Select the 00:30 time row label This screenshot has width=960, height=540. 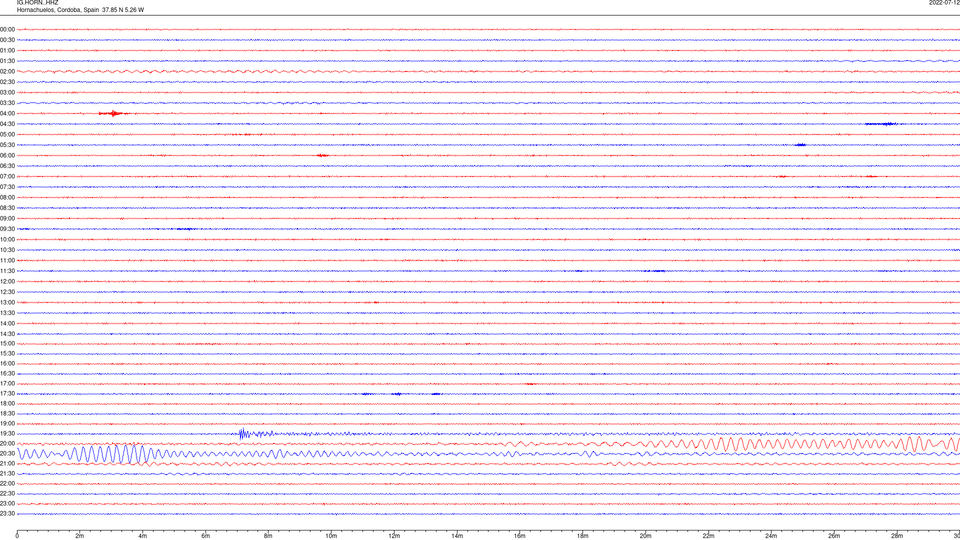pyautogui.click(x=7, y=40)
